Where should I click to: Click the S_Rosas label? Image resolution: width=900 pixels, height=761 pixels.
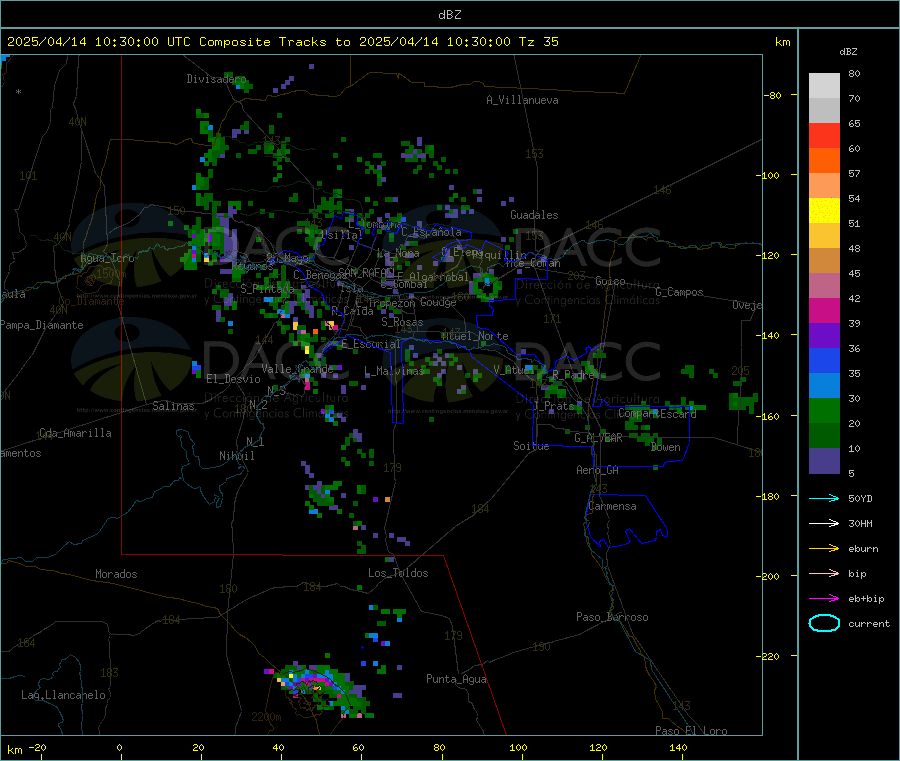[402, 323]
